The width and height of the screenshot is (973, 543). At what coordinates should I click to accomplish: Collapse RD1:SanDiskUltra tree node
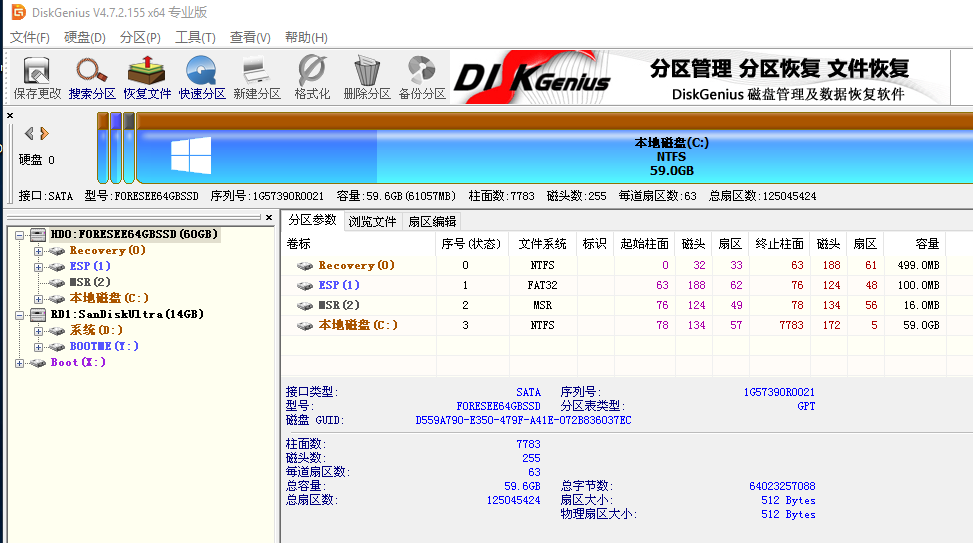tap(20, 315)
